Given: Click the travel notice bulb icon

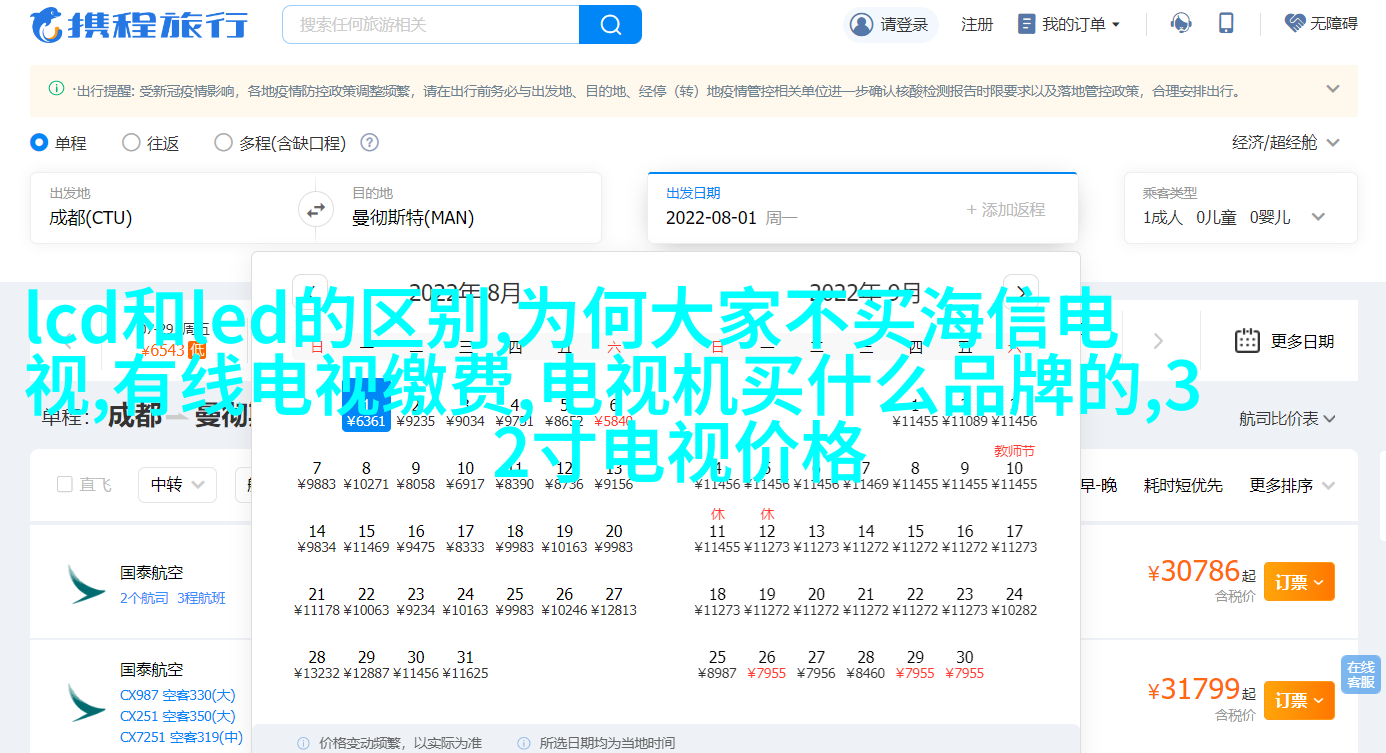Looking at the screenshot, I should (57, 89).
